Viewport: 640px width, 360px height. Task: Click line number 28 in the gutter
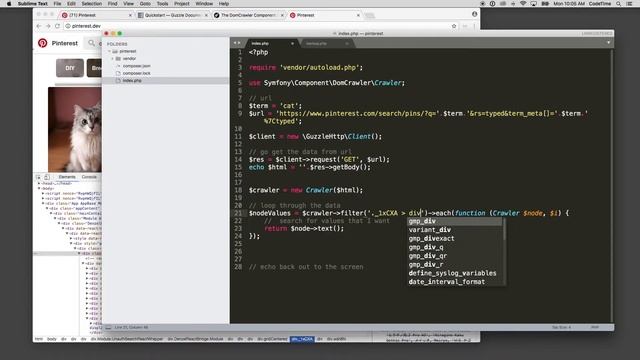238,267
